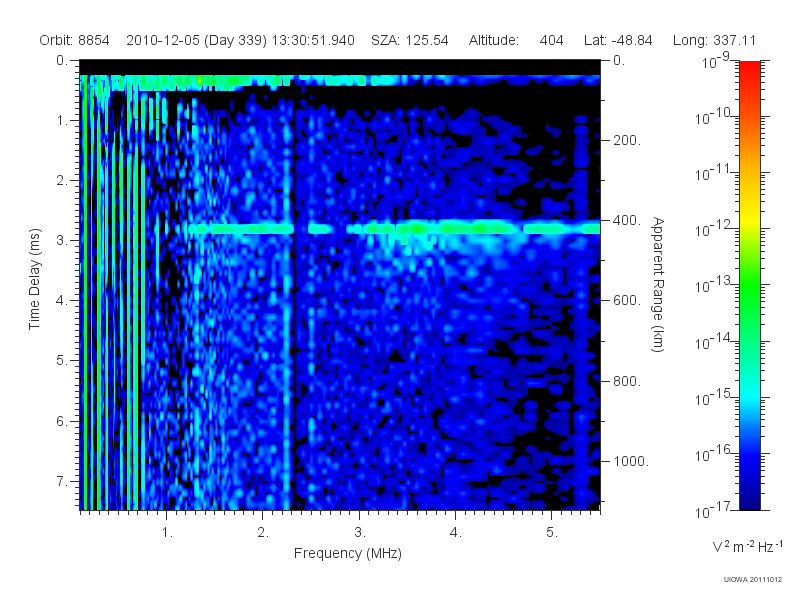The image size is (800, 600).
Task: Click the '6.' tick on the time delay axis
Action: pos(62,421)
